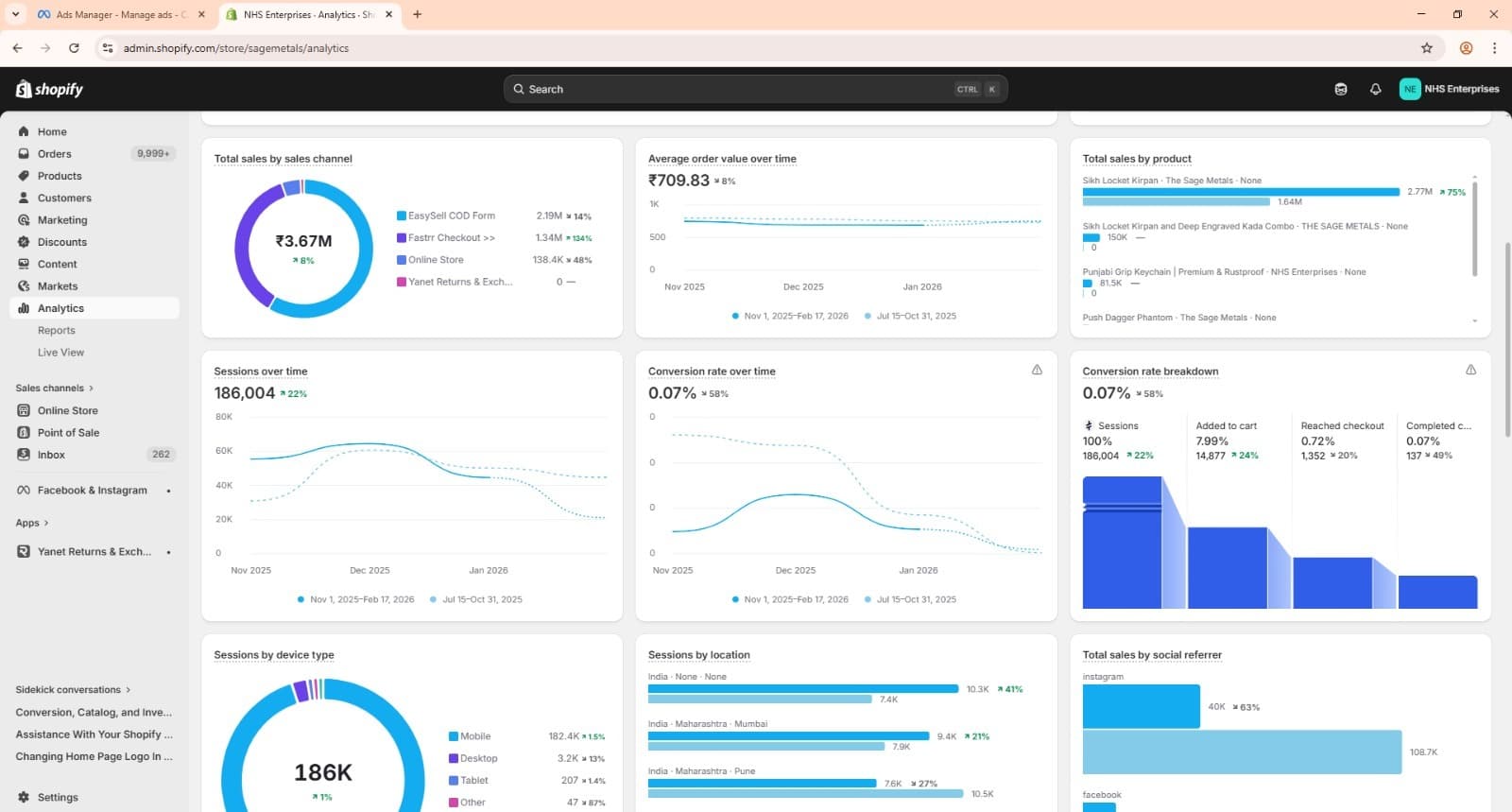The width and height of the screenshot is (1512, 812).
Task: Click the Shopify logo
Action: click(x=49, y=89)
